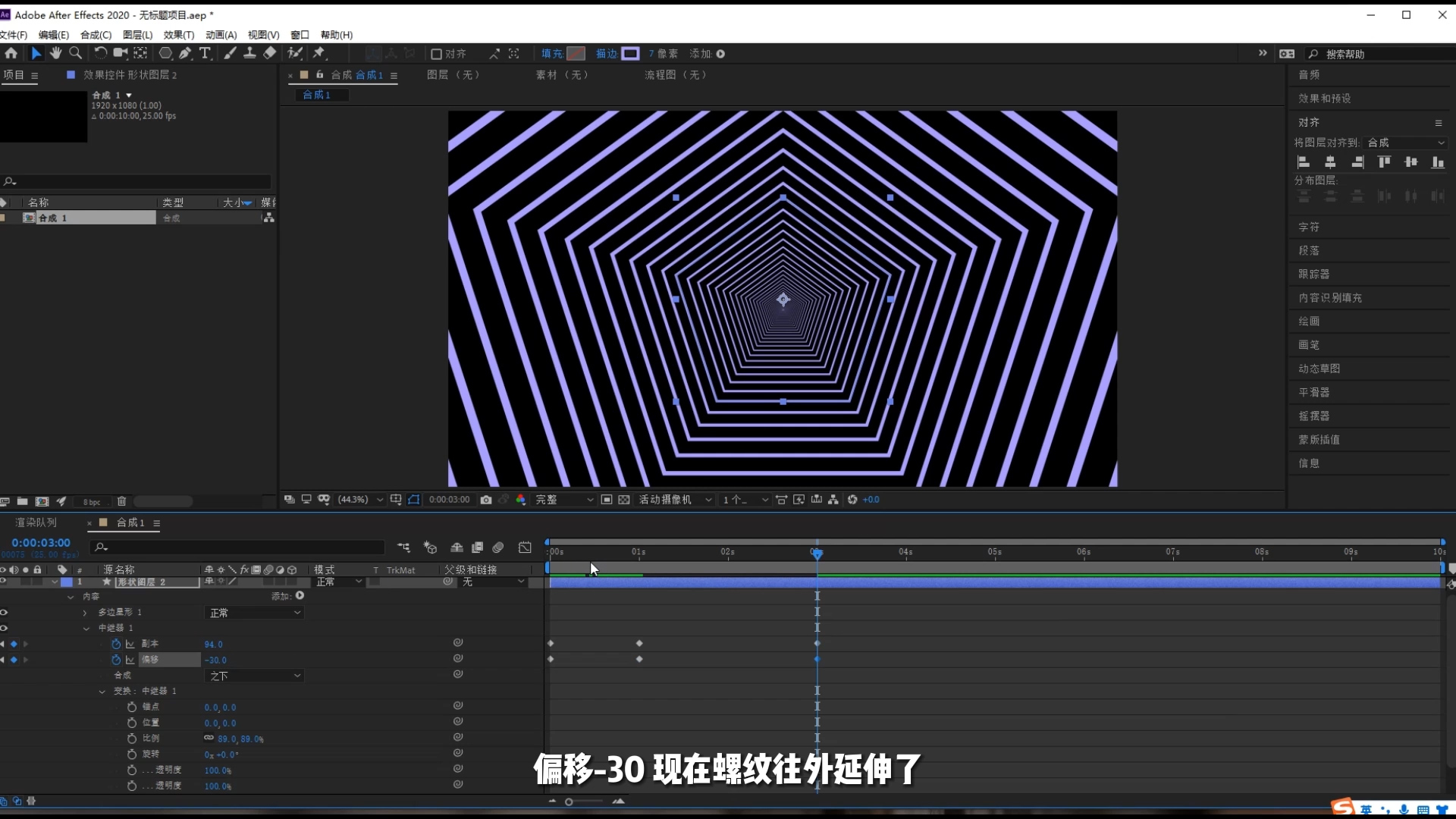Image resolution: width=1456 pixels, height=819 pixels.
Task: Open the 动画(A) menu
Action: (x=221, y=35)
